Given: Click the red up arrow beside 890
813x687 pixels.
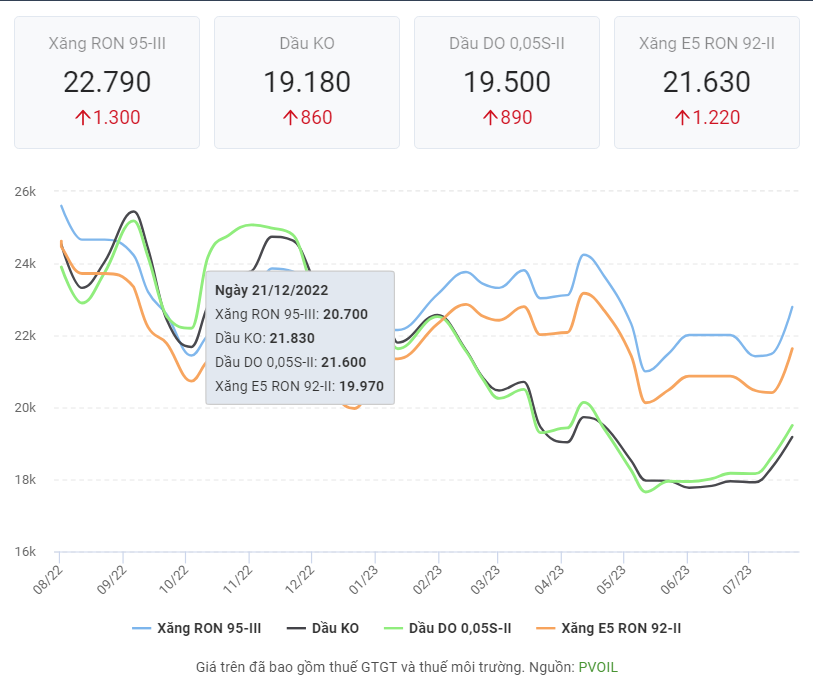Looking at the screenshot, I should point(490,118).
